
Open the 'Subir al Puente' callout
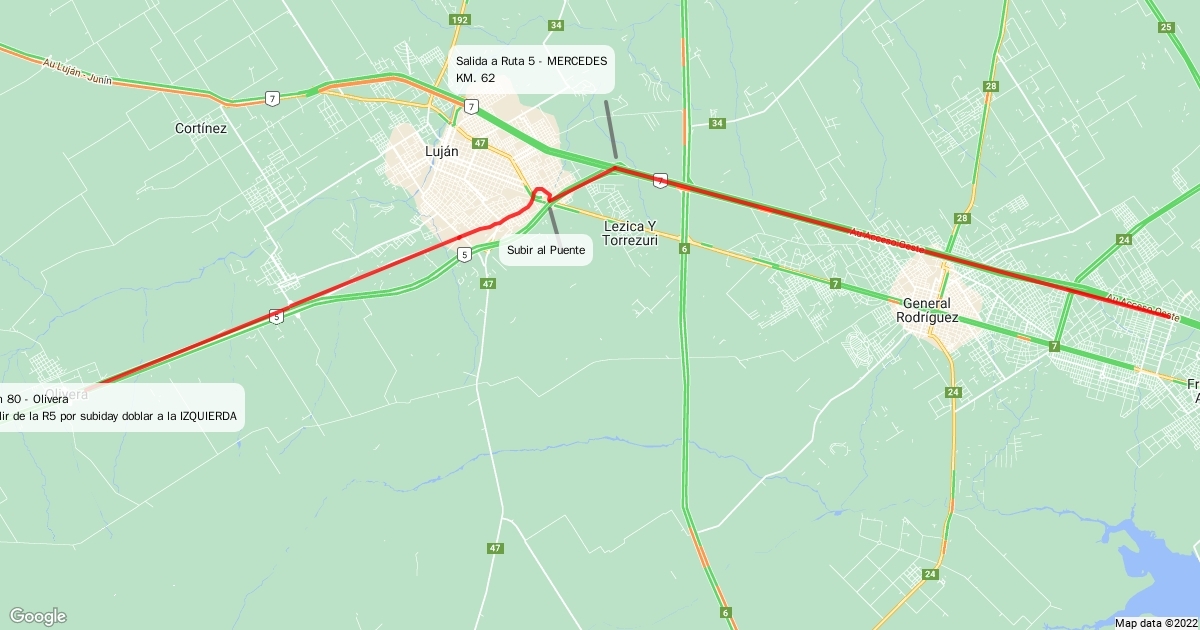tap(546, 250)
